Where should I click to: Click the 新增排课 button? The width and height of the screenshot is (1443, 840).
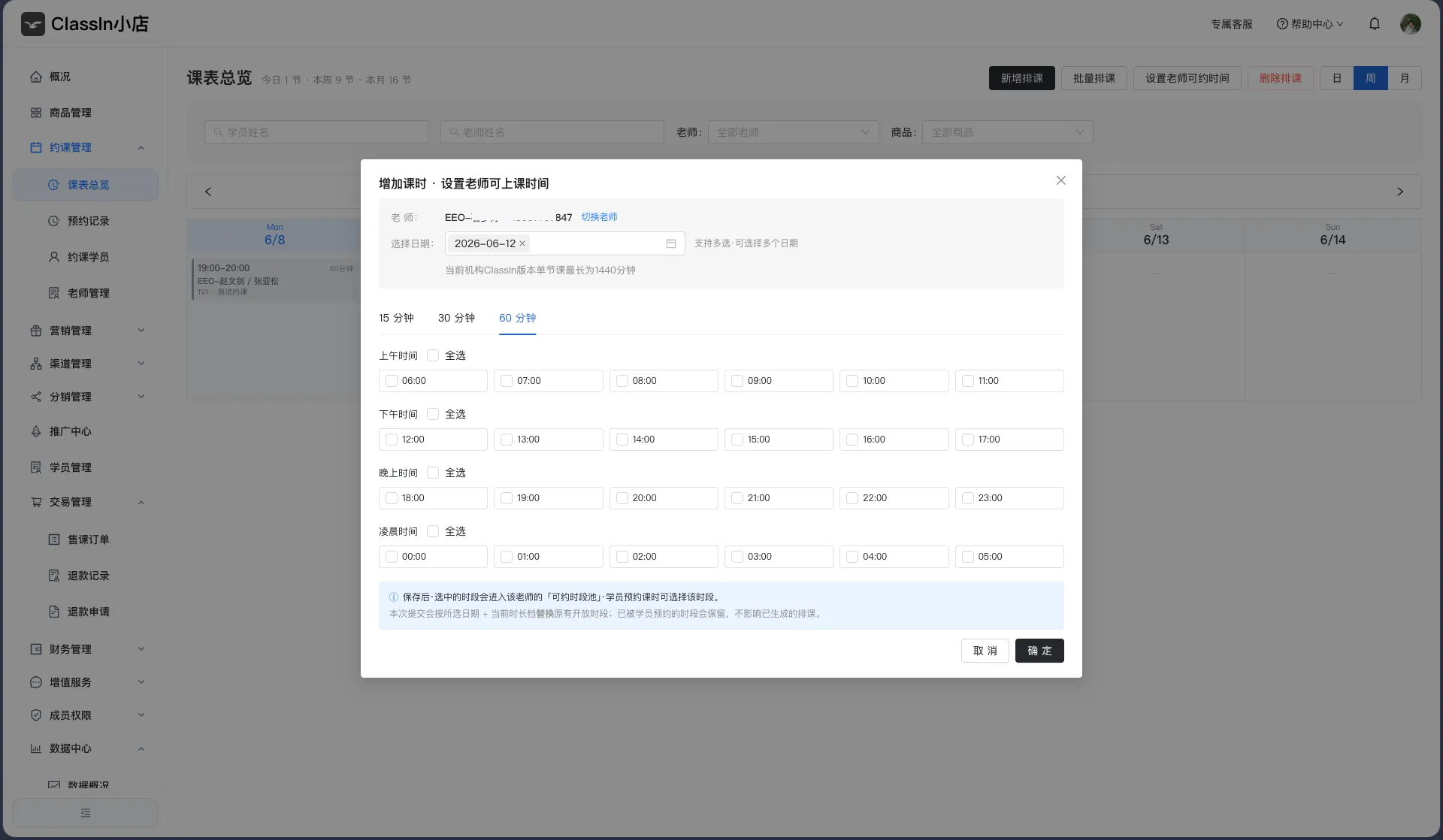click(x=1022, y=78)
